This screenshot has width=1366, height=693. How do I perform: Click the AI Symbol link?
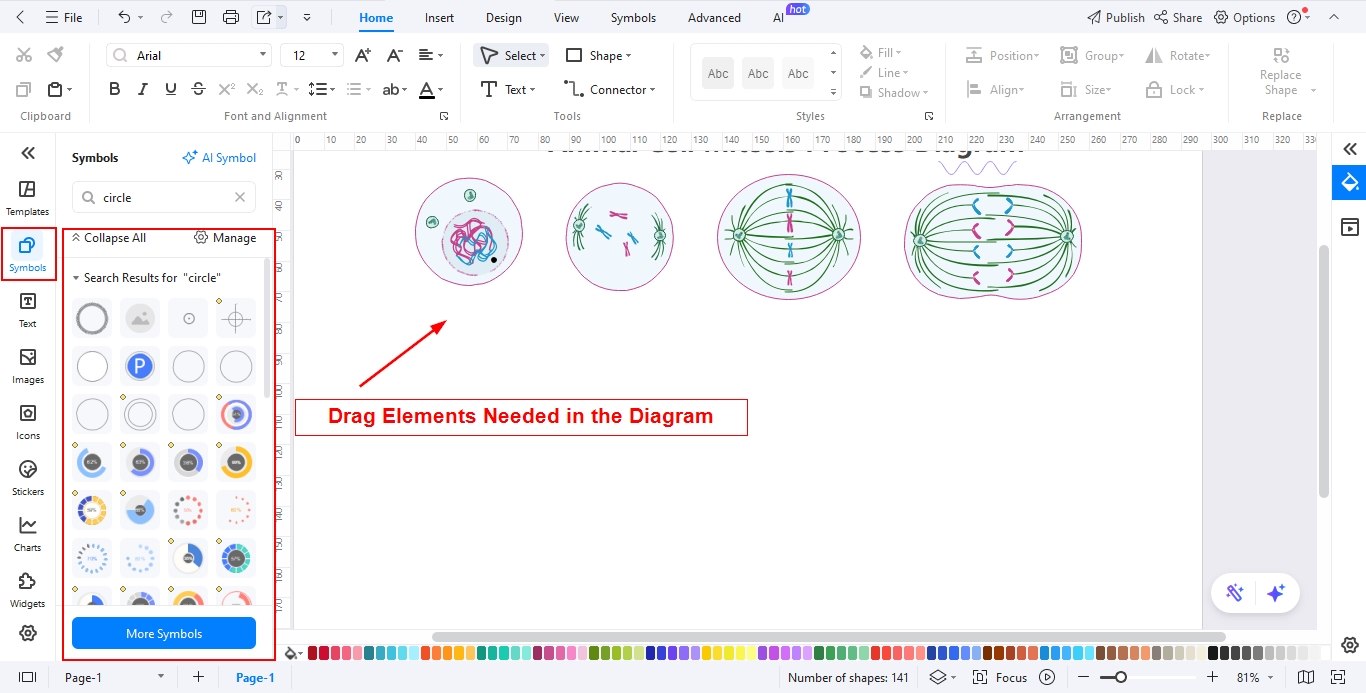click(x=219, y=157)
